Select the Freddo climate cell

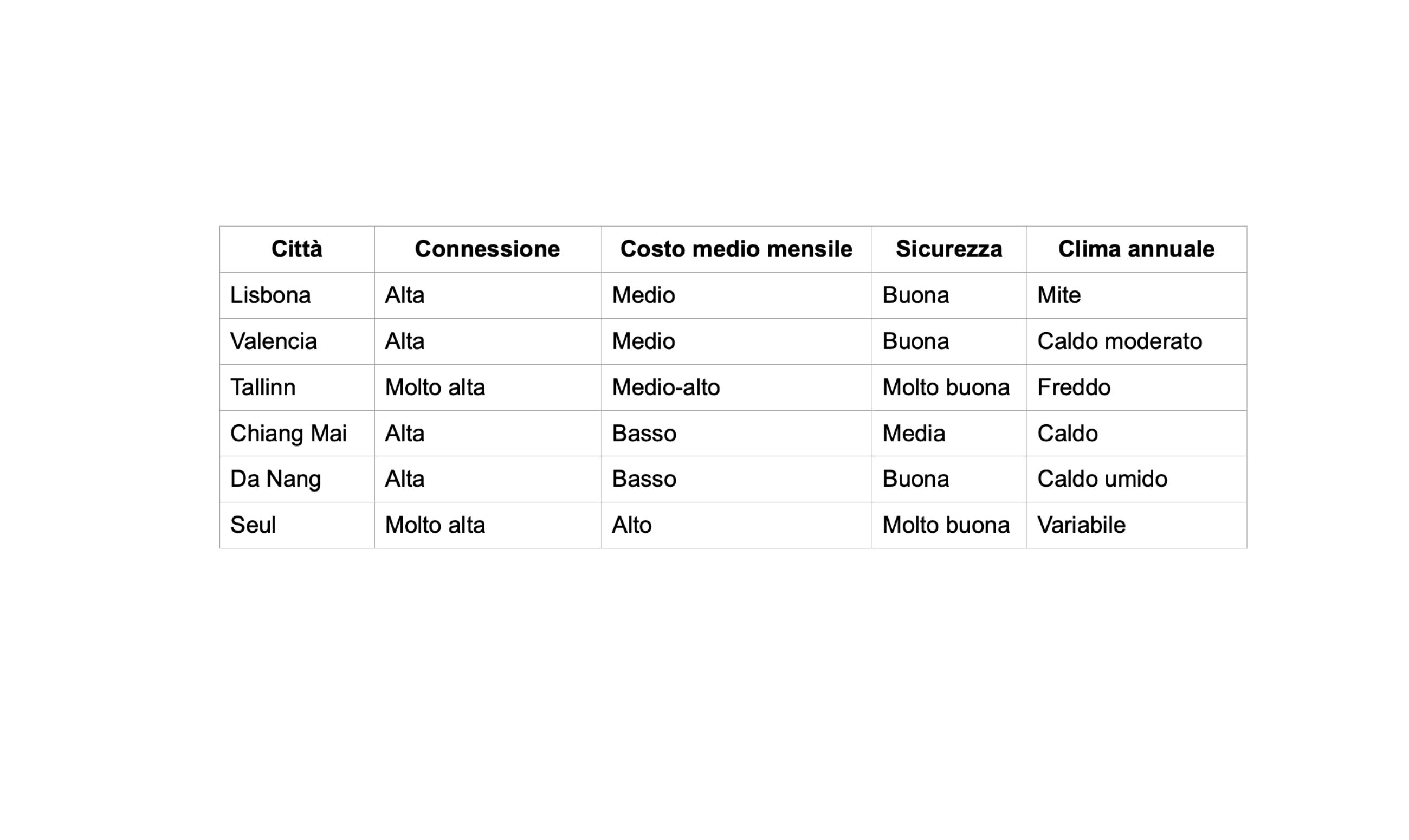[1074, 387]
